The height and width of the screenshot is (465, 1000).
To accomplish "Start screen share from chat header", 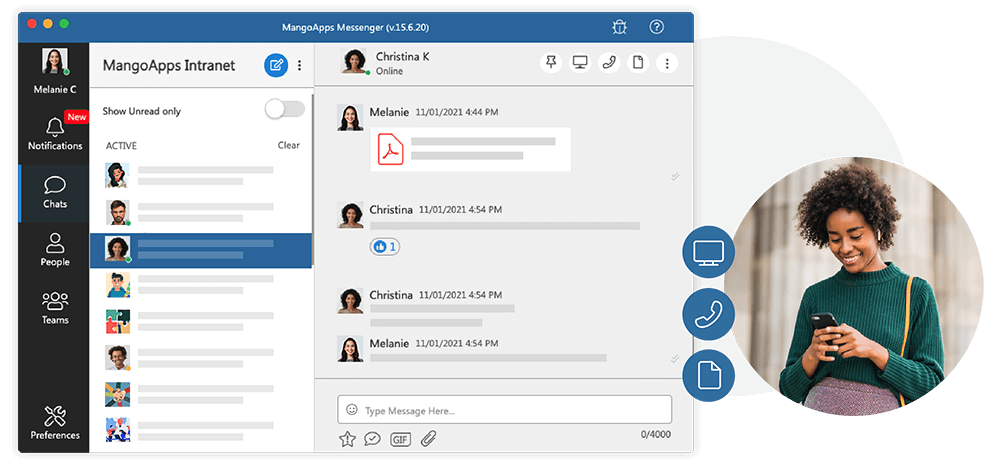I will [x=580, y=63].
